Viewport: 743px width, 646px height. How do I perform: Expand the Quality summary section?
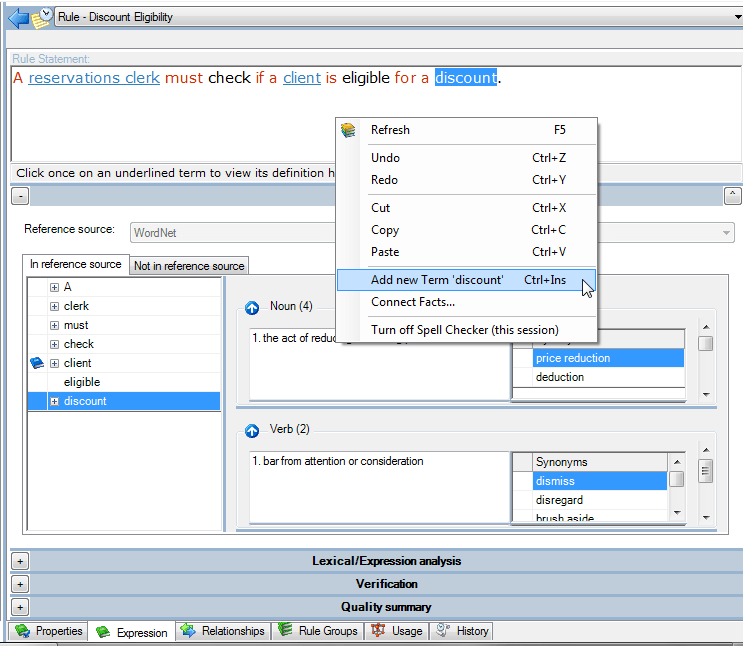click(x=20, y=607)
